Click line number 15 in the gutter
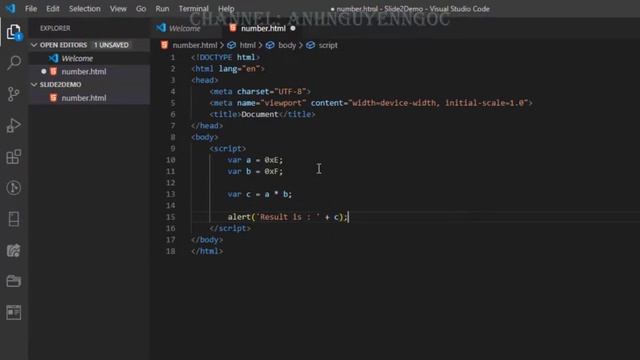This screenshot has width=640, height=360. [171, 217]
